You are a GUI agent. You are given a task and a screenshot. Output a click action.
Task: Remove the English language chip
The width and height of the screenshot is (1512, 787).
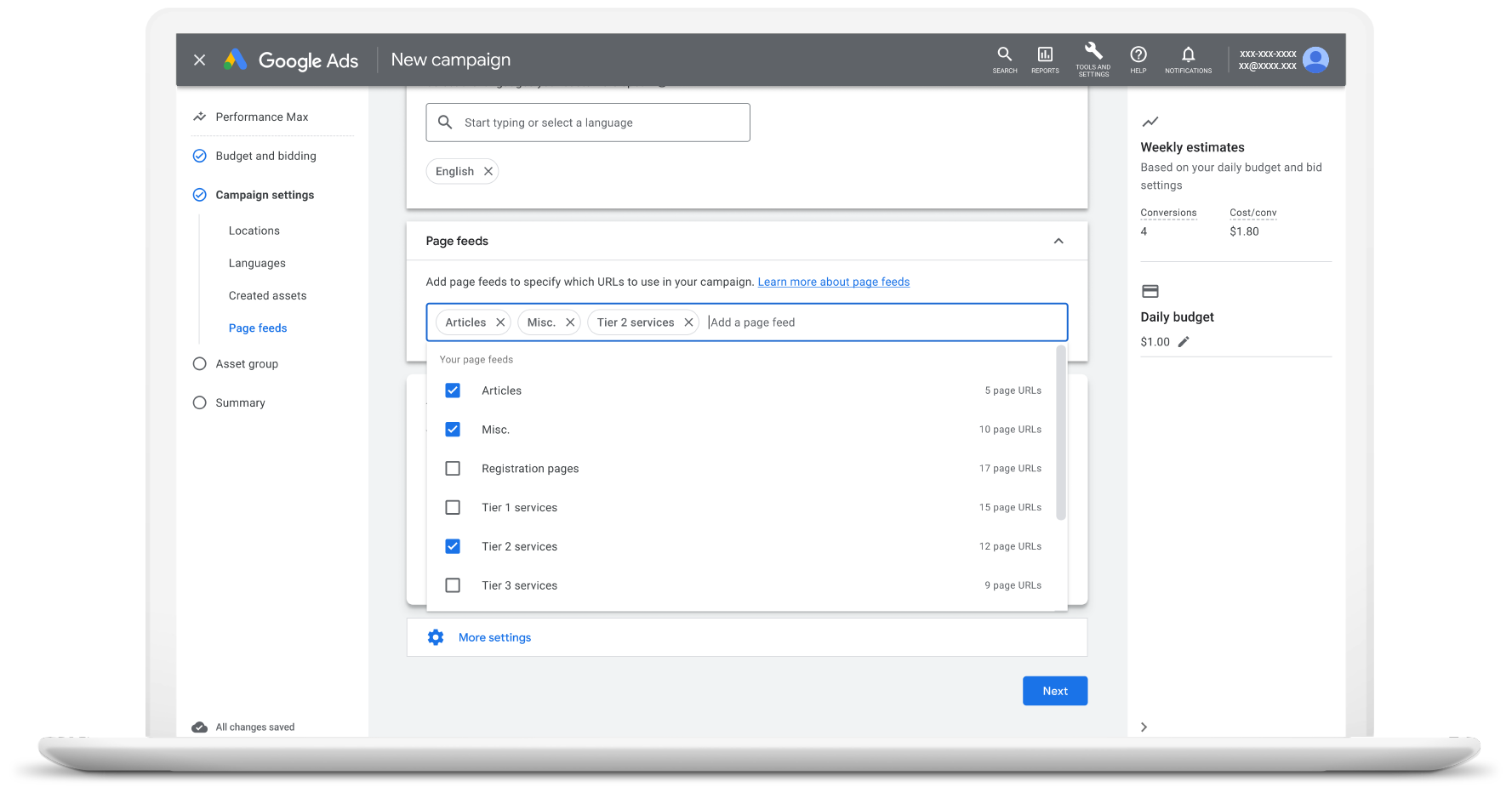click(x=488, y=171)
